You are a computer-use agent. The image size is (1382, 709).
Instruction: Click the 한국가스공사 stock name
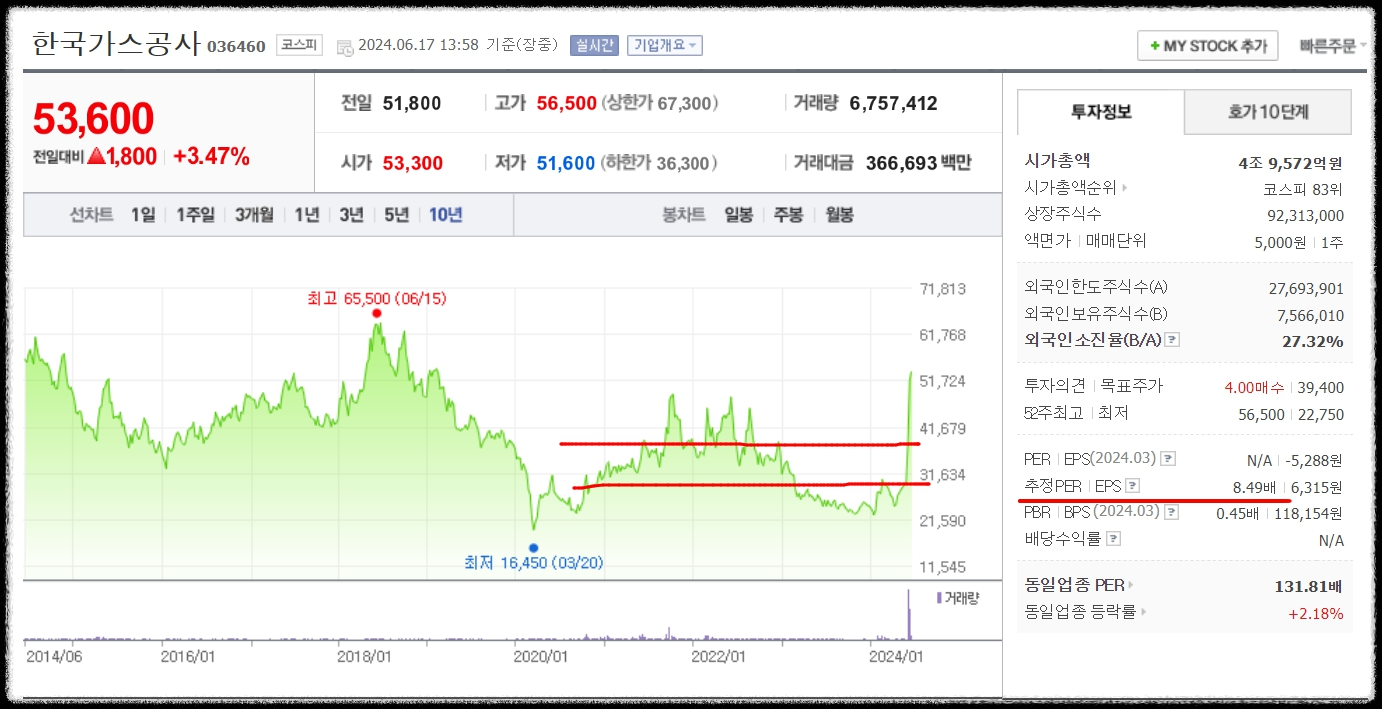pos(116,44)
